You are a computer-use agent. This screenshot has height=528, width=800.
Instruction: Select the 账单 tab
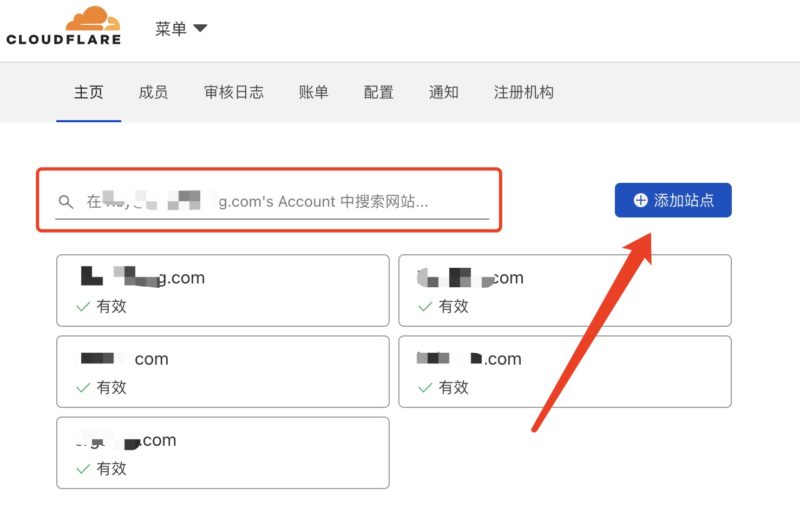click(313, 92)
